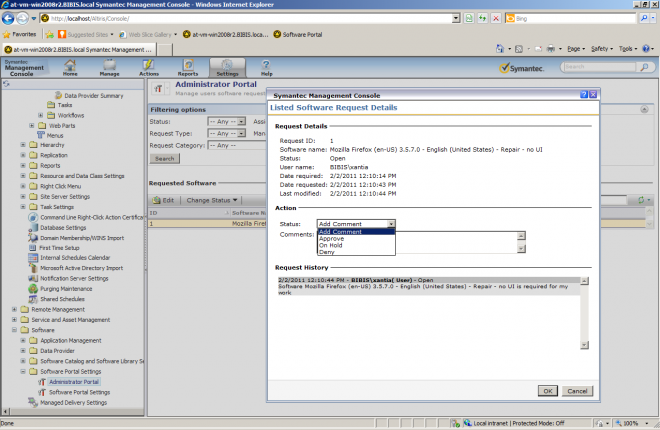Click the refresh icon in tree panel
This screenshot has width=660, height=430.
point(6,84)
